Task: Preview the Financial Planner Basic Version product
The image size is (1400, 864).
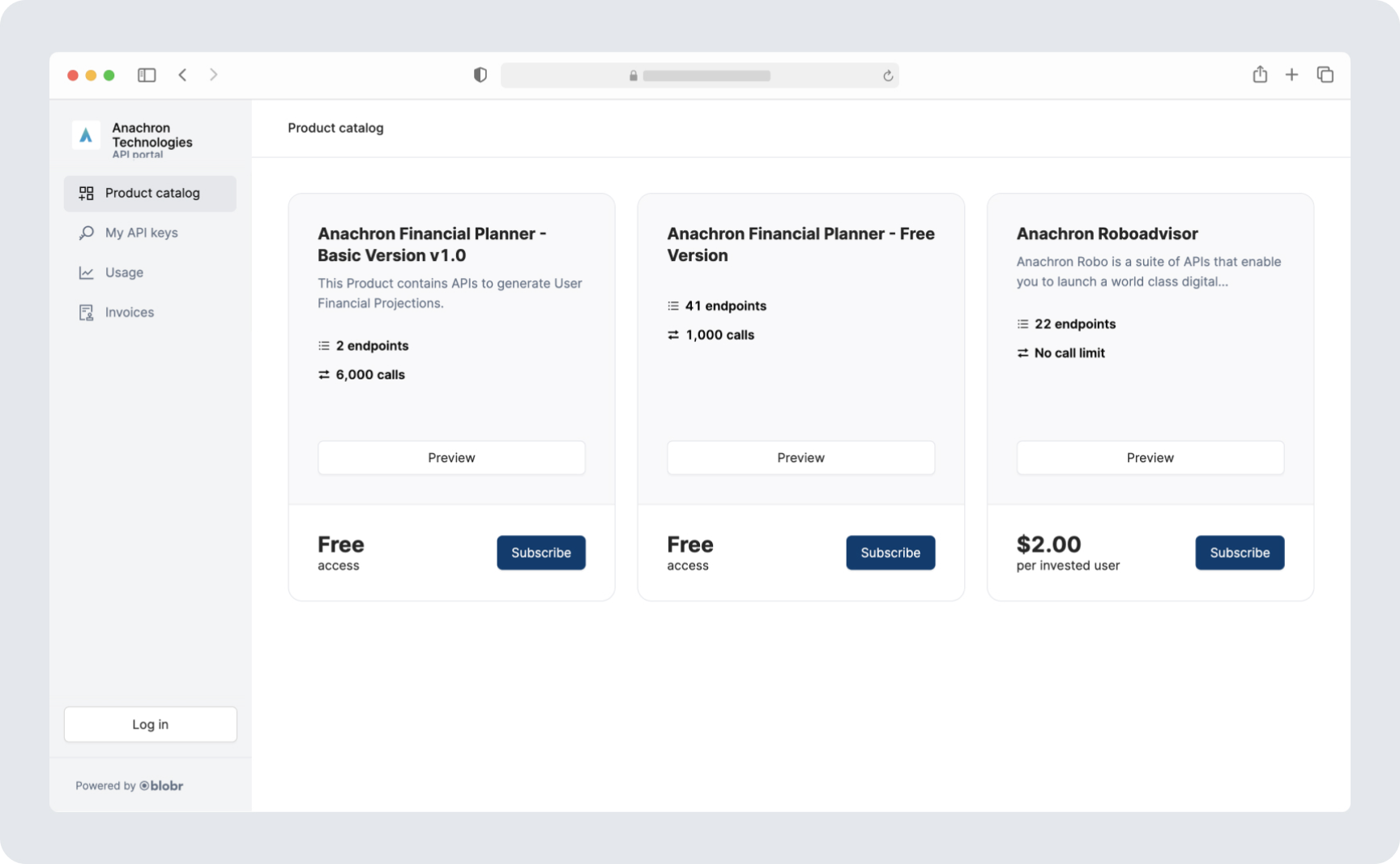Action: click(x=451, y=458)
